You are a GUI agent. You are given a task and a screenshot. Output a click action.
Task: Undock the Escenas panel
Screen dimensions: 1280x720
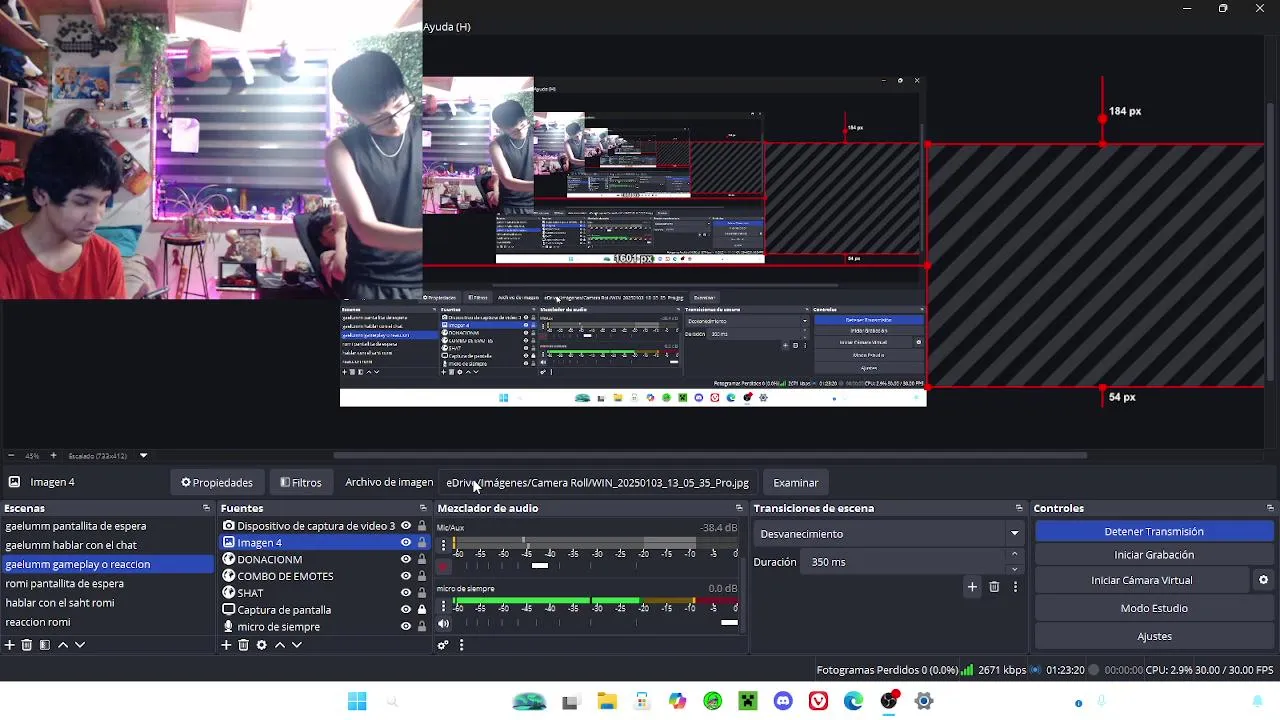(x=207, y=508)
